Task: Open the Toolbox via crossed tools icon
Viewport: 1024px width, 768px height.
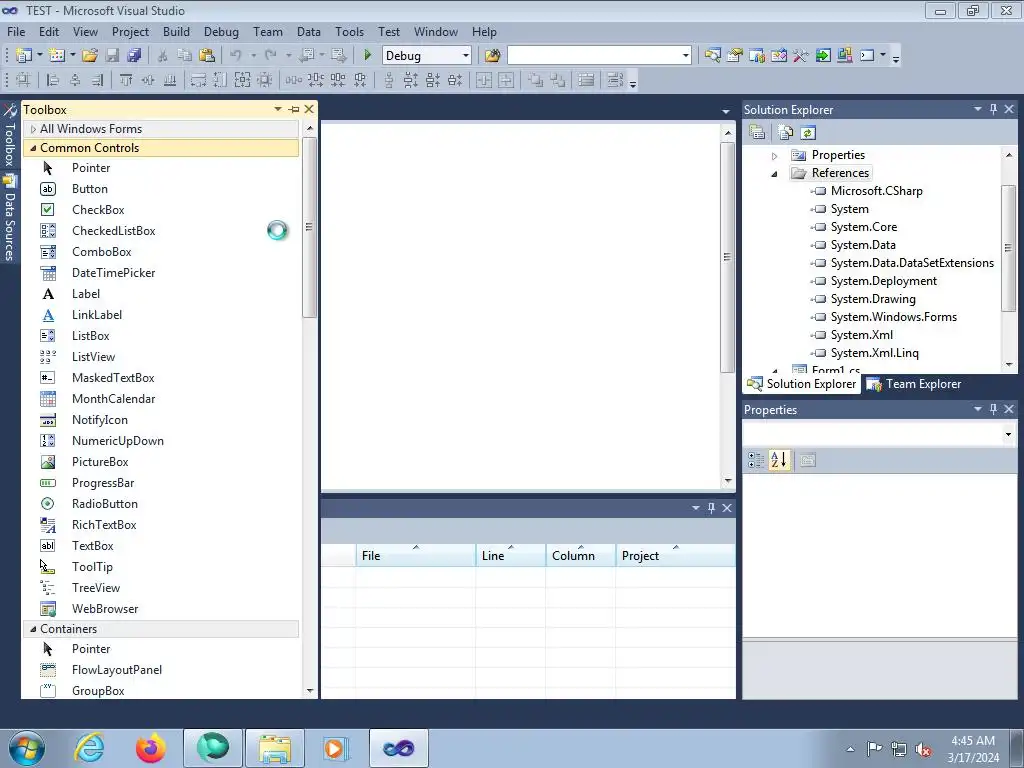Action: tap(801, 56)
